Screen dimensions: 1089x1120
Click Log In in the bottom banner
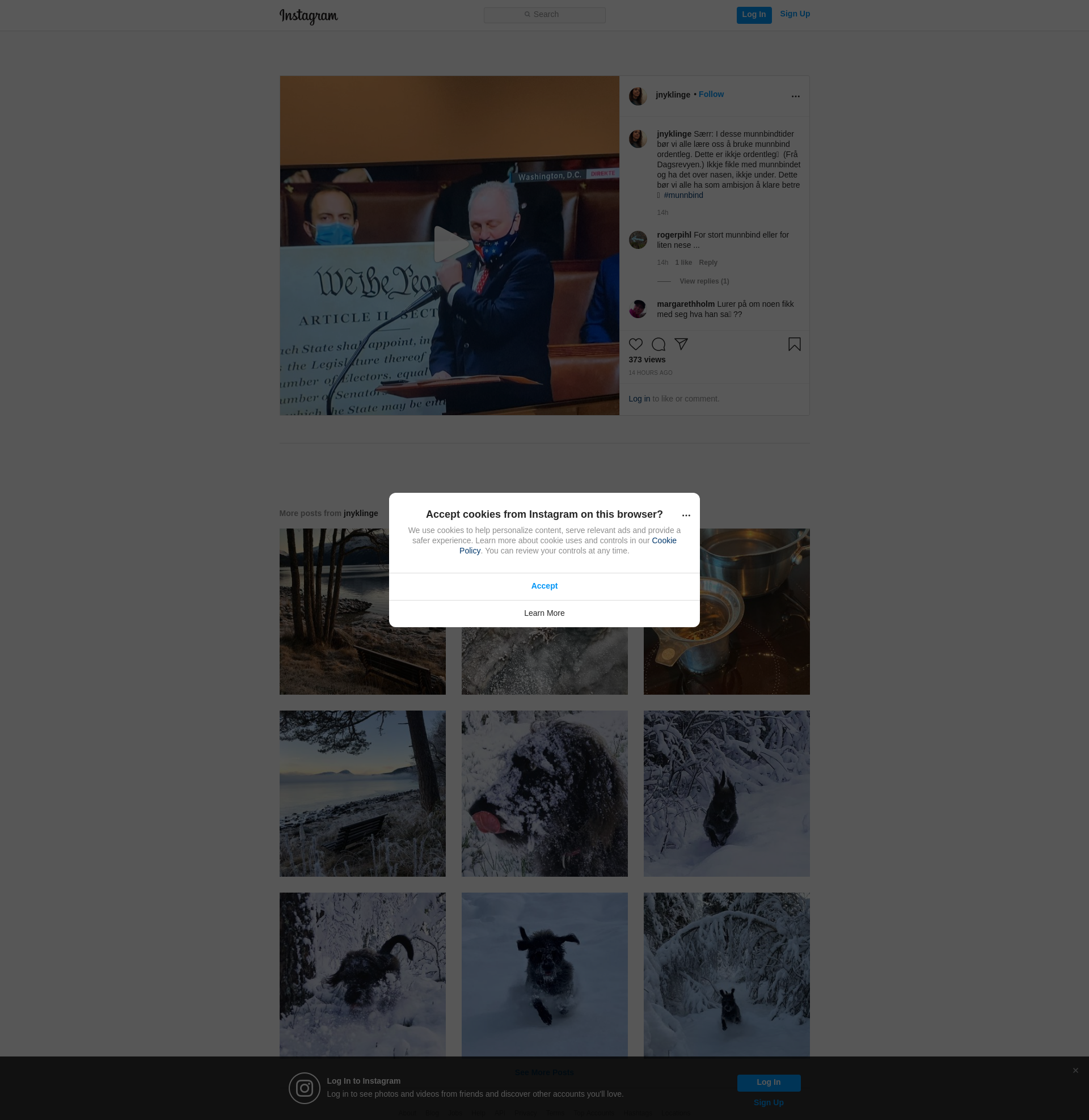pos(768,1082)
